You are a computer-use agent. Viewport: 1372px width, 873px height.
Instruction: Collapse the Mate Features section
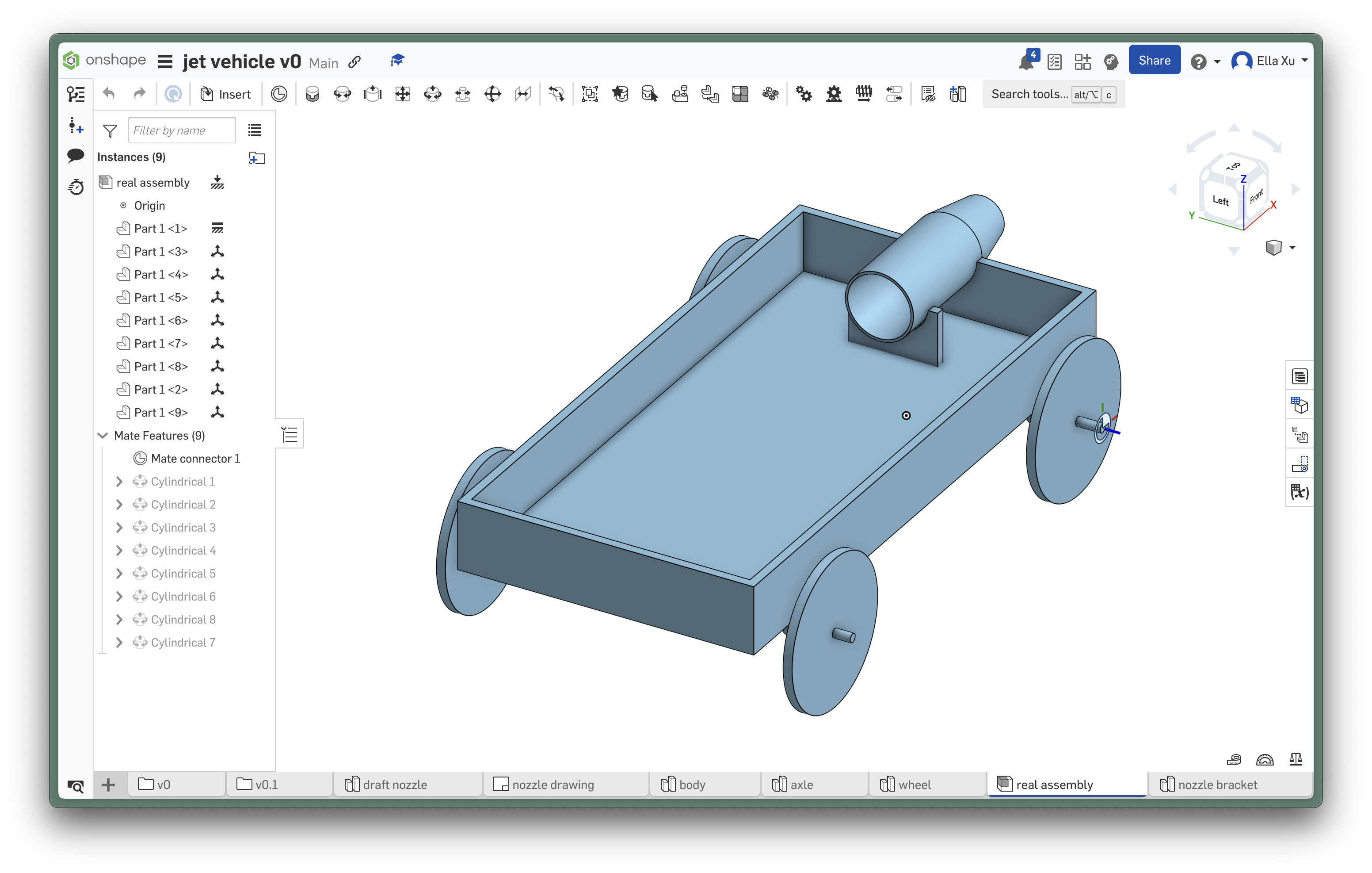(103, 435)
